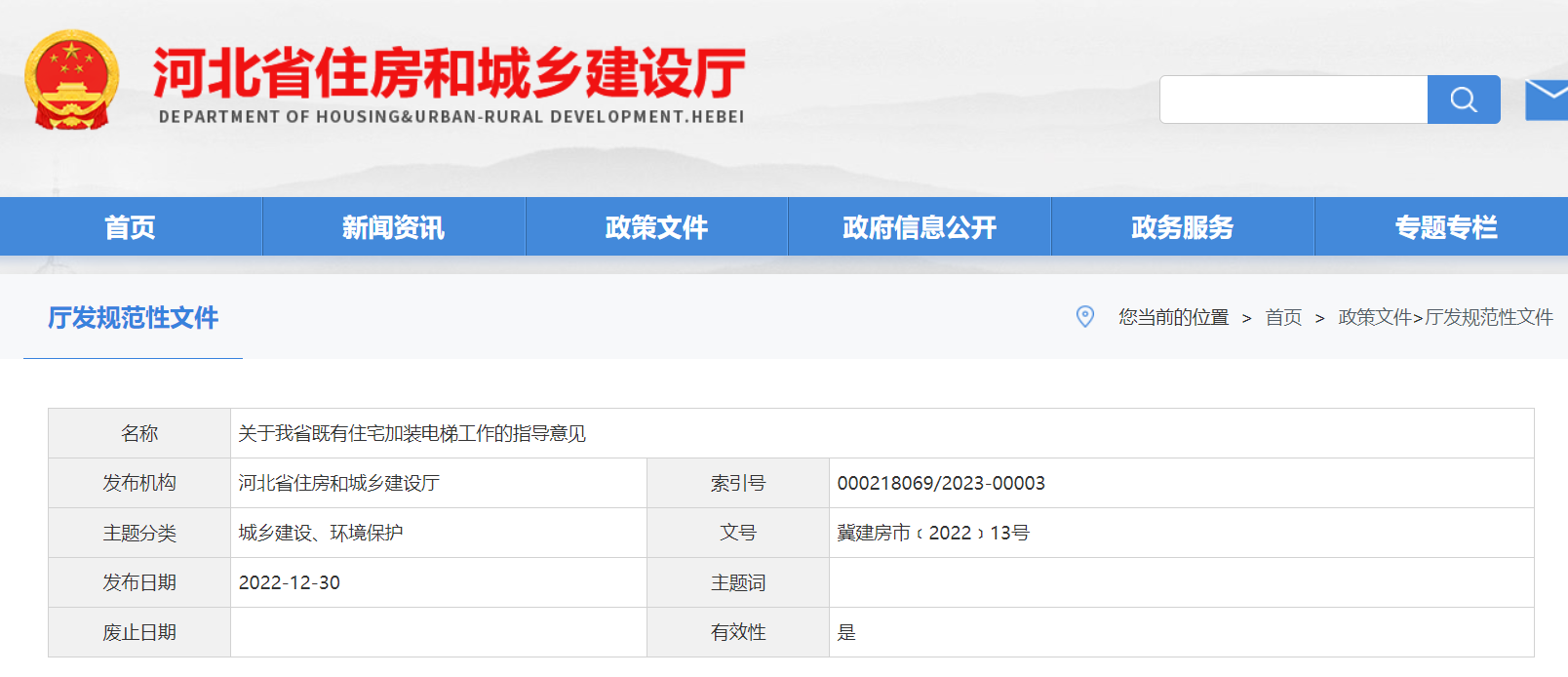The width and height of the screenshot is (1568, 677).
Task: Click the 河北省住房和城乡建设厅 site title
Action: (450, 74)
